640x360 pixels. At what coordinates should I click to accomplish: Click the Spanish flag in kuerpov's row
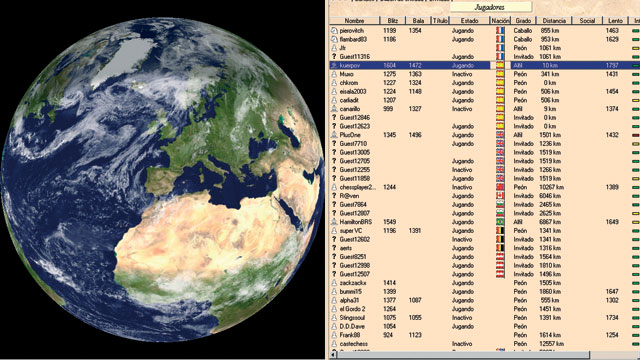point(500,65)
